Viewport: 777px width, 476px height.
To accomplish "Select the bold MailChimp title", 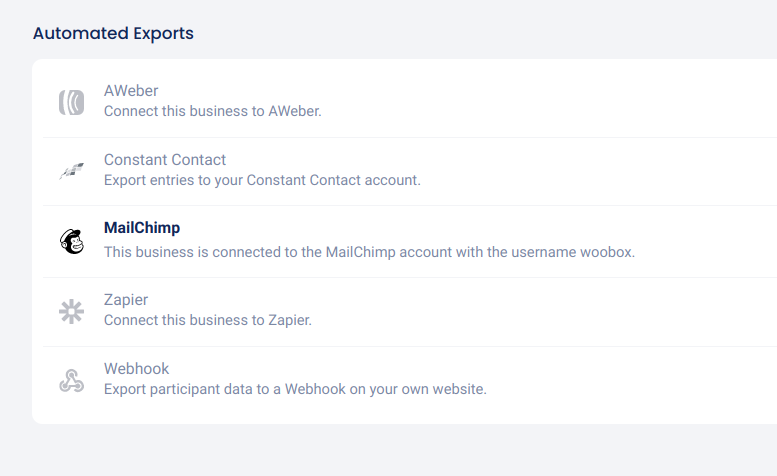I will tap(142, 228).
